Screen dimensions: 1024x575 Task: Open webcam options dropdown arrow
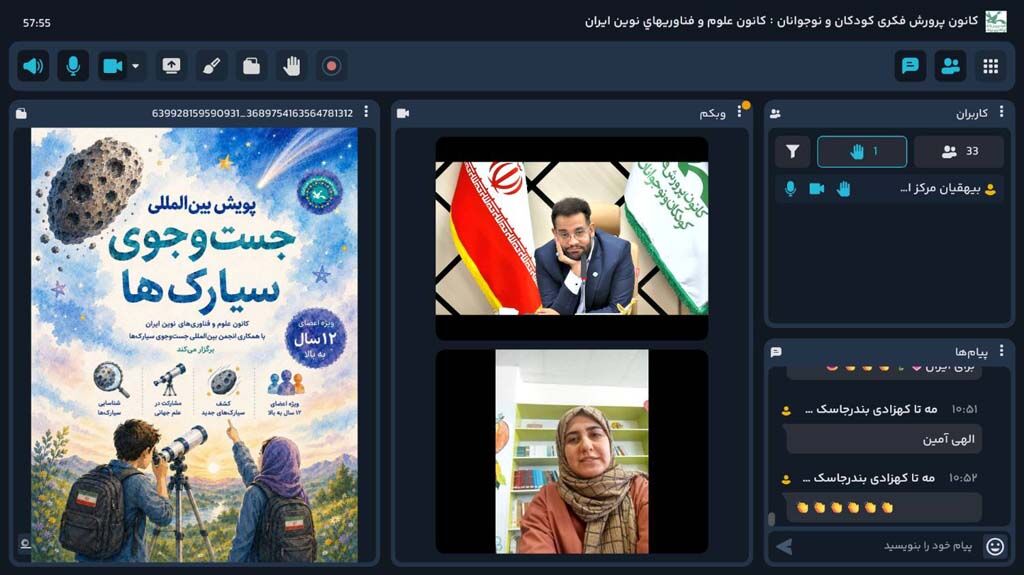(x=136, y=66)
